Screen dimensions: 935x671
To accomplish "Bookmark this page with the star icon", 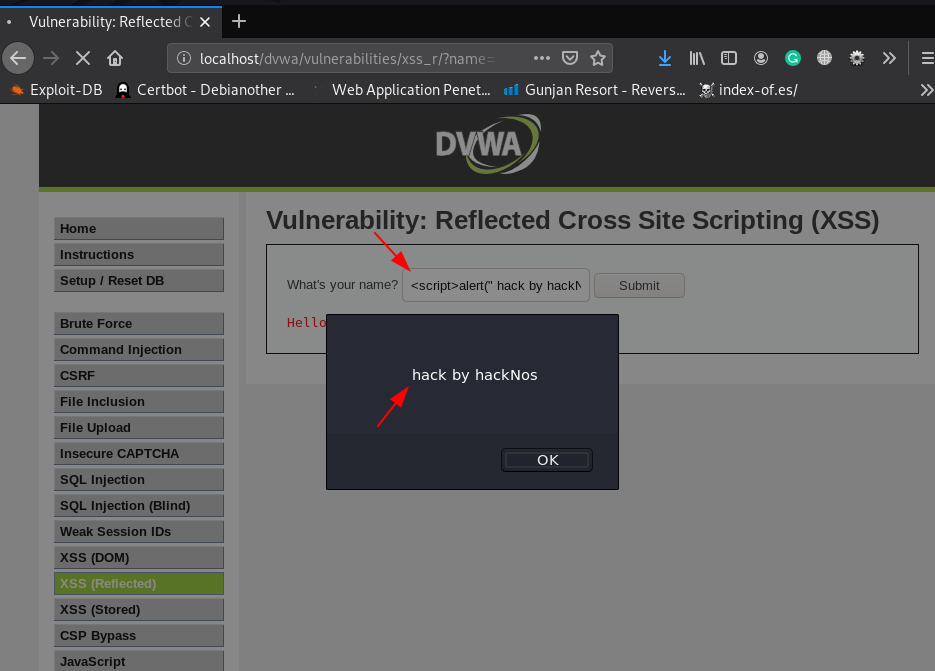I will coord(597,58).
